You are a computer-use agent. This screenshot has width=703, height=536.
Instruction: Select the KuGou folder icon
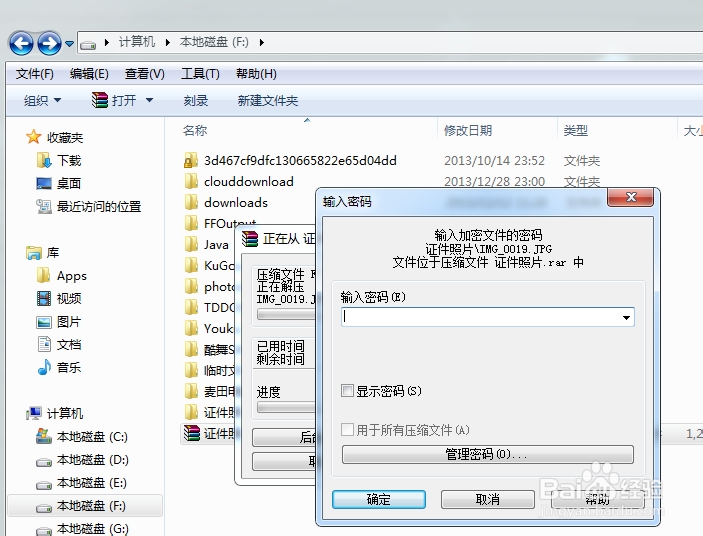click(x=191, y=265)
